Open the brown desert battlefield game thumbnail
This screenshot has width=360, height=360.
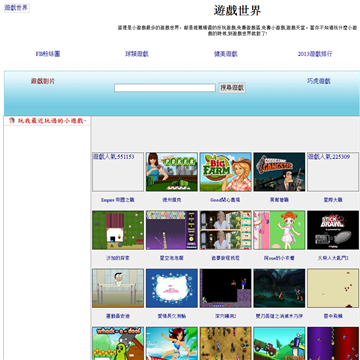point(225,343)
